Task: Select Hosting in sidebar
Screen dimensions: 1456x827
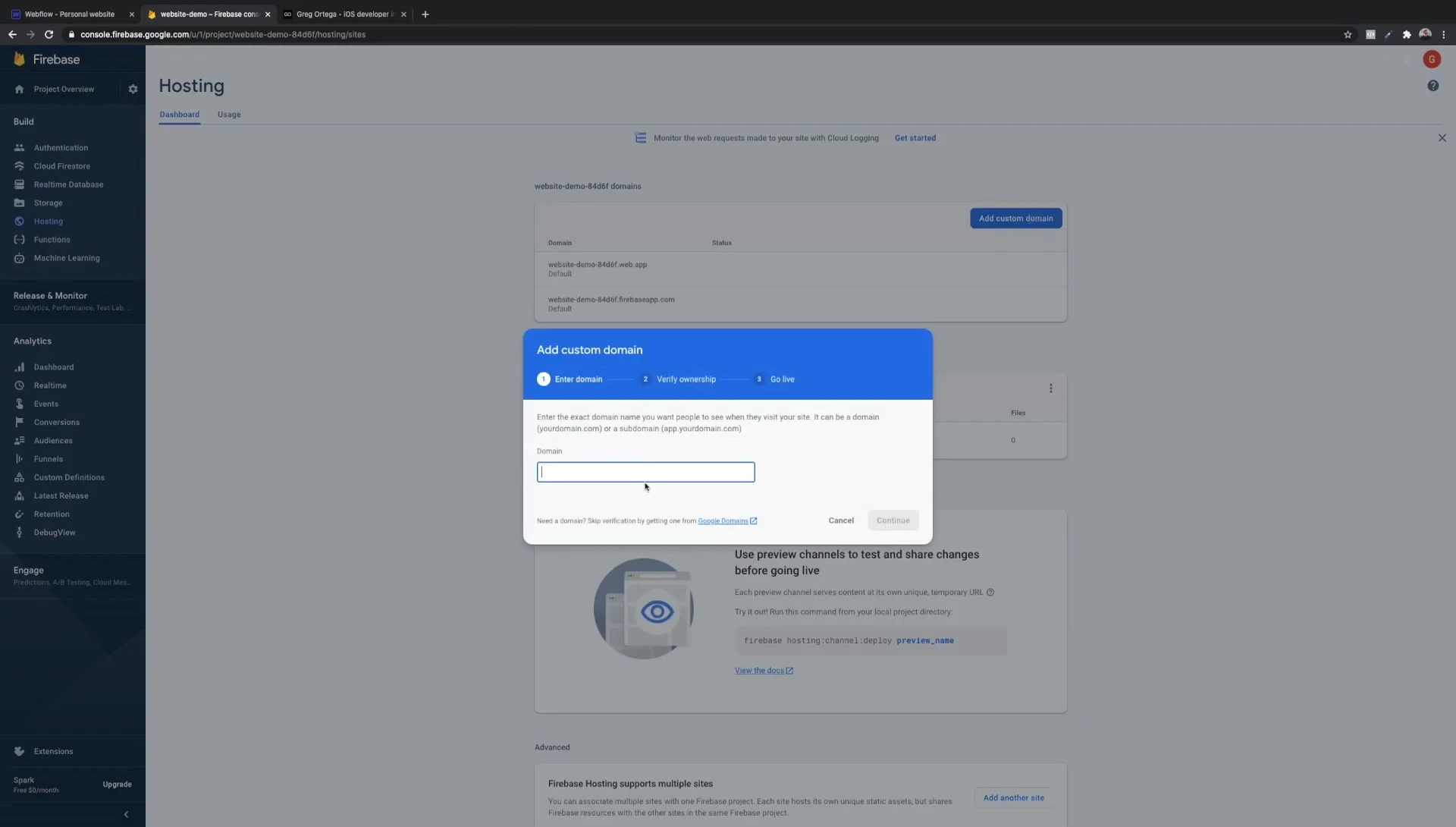Action: (x=48, y=222)
